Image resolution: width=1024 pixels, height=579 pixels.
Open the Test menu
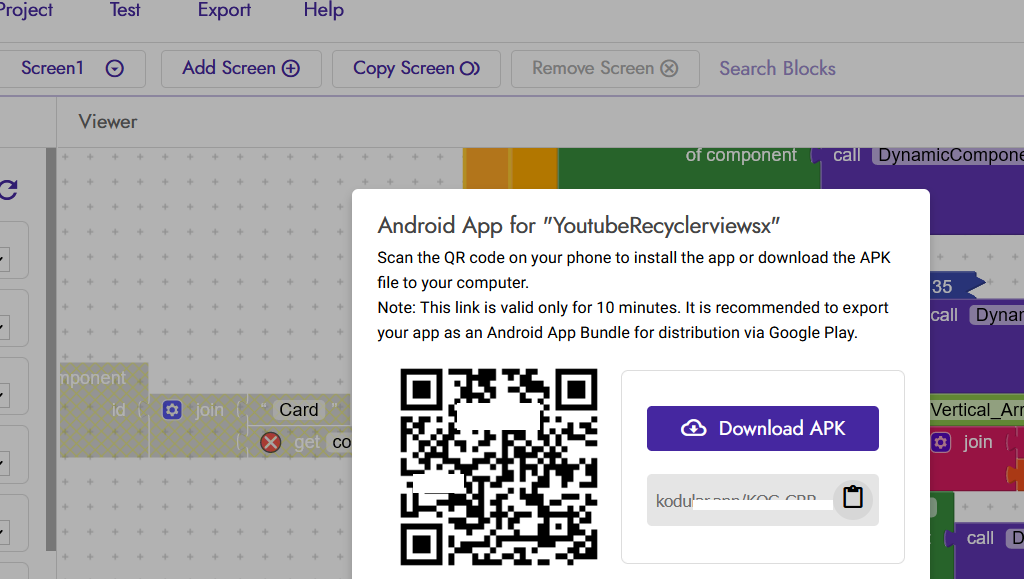(125, 10)
